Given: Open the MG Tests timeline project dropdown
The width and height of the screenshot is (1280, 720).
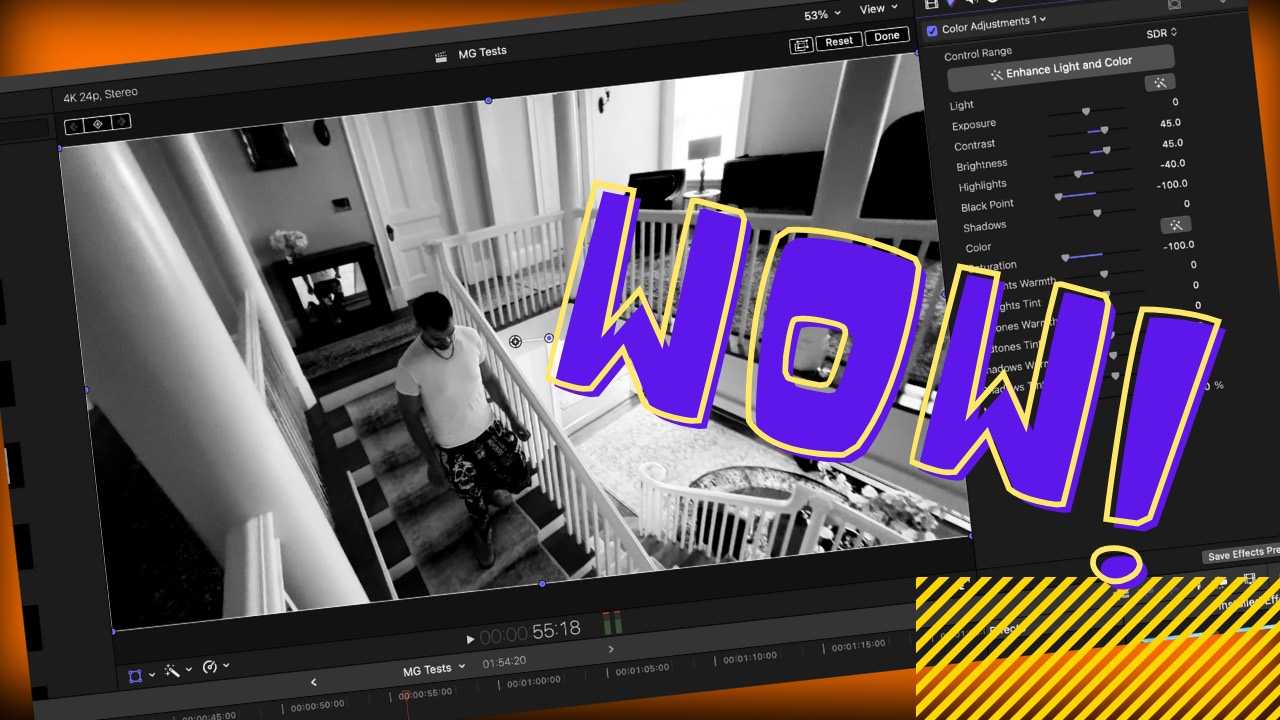Looking at the screenshot, I should [434, 669].
